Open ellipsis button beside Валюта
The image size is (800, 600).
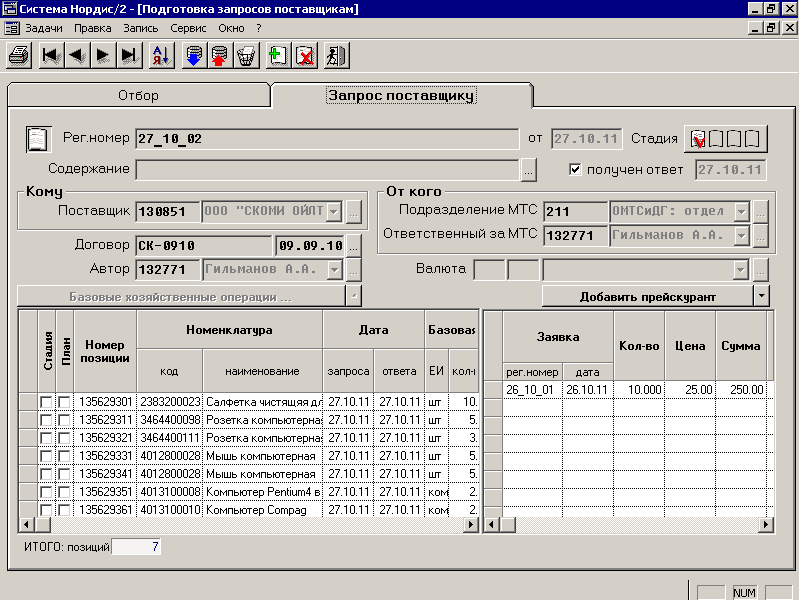(x=760, y=269)
